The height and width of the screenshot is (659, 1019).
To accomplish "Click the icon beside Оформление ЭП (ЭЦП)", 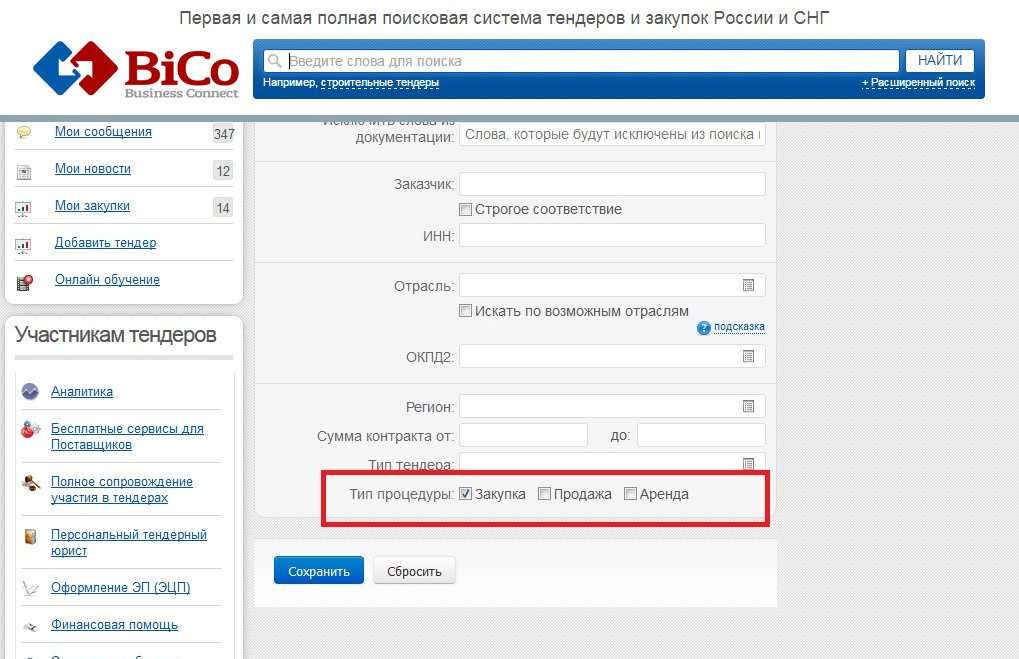I will [x=30, y=588].
